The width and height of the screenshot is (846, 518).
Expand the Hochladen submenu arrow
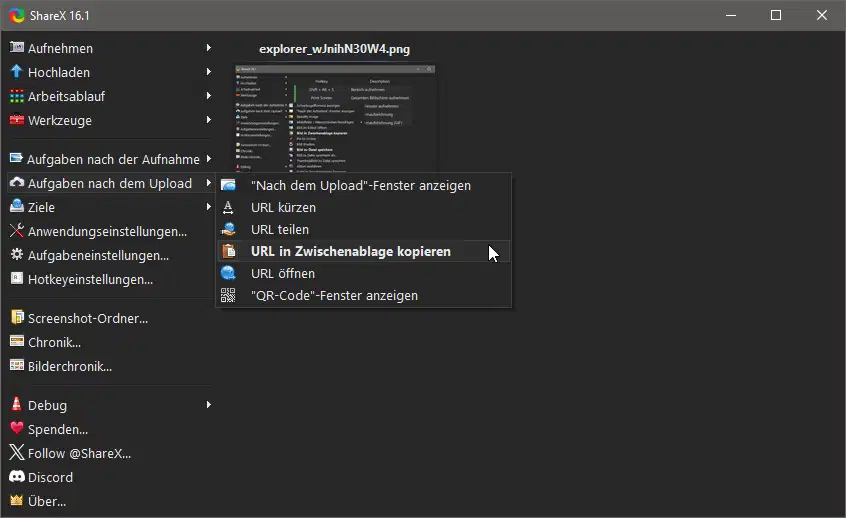coord(208,72)
